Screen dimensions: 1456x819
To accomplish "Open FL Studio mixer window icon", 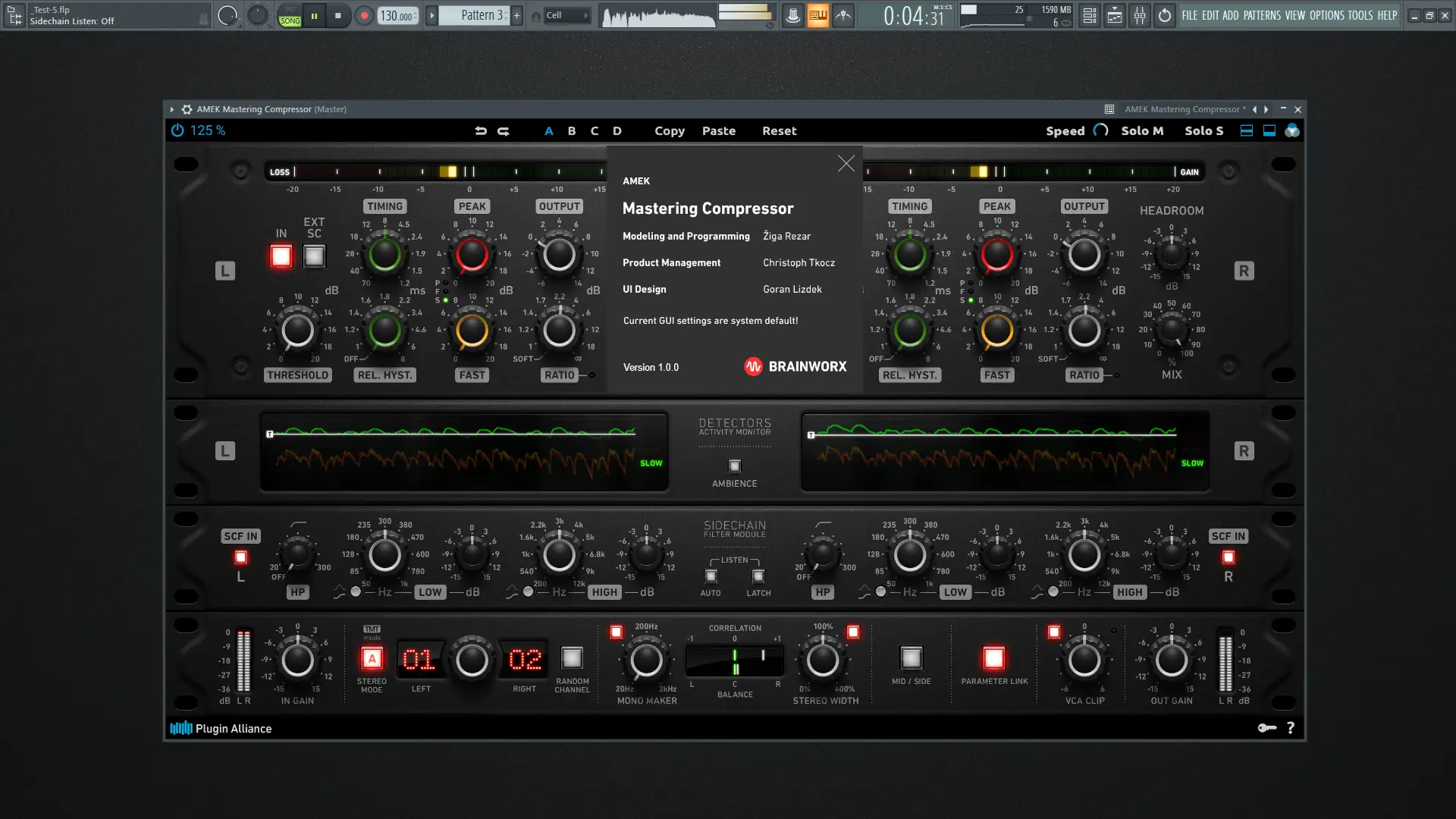I will [1140, 15].
